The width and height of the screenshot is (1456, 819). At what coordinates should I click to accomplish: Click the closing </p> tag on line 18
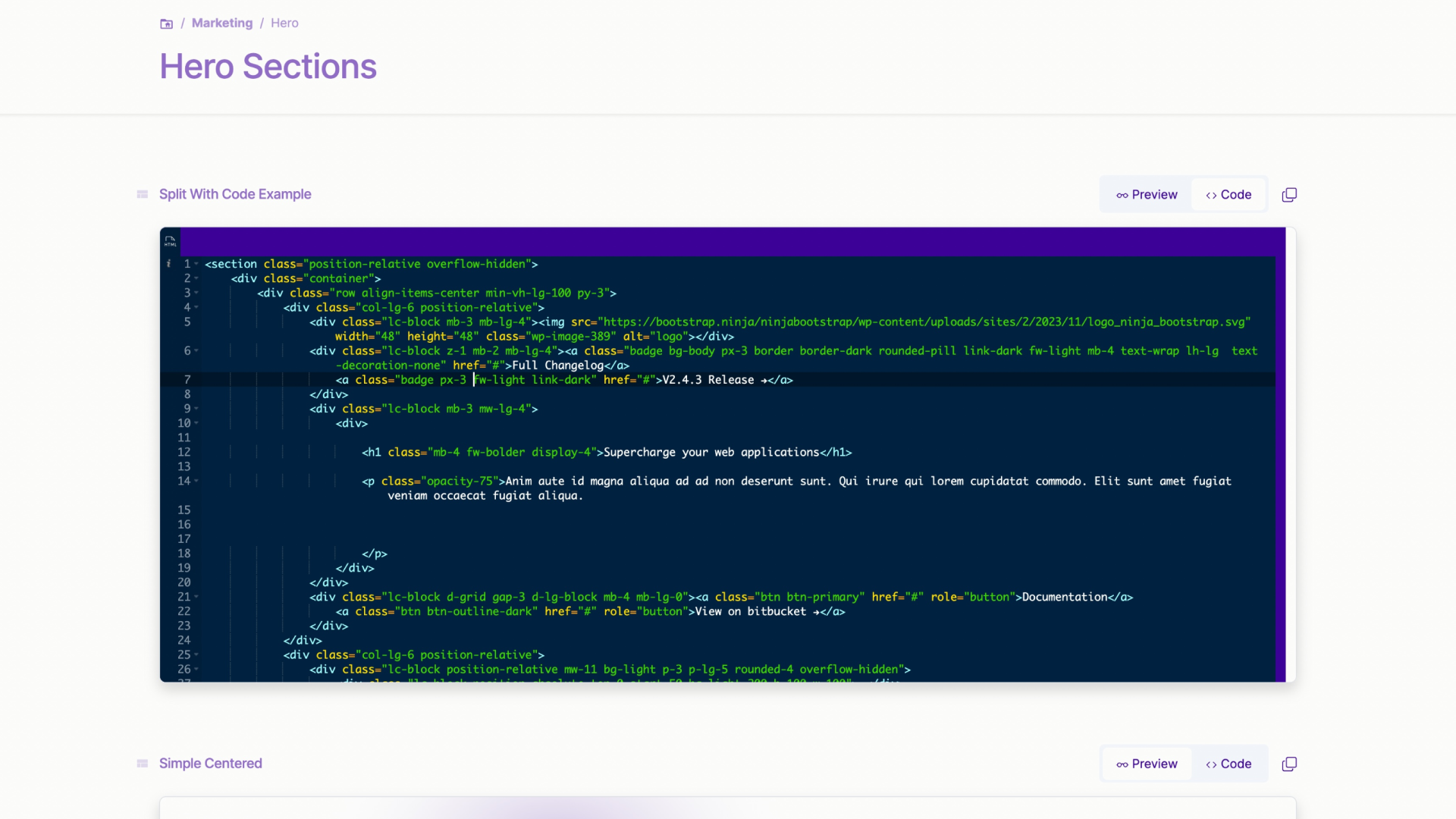pos(375,554)
